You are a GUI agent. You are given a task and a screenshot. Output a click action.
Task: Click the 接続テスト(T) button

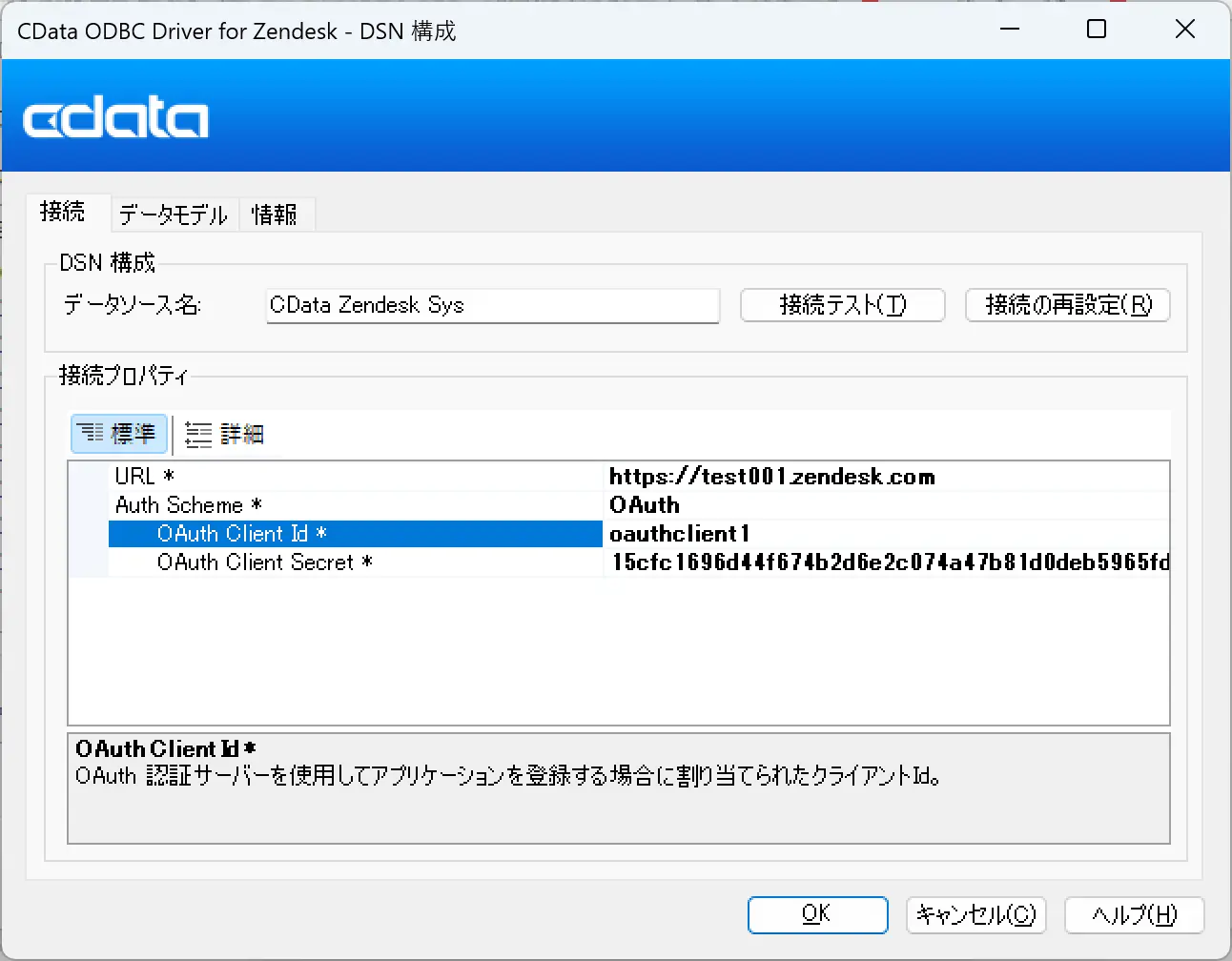click(843, 305)
